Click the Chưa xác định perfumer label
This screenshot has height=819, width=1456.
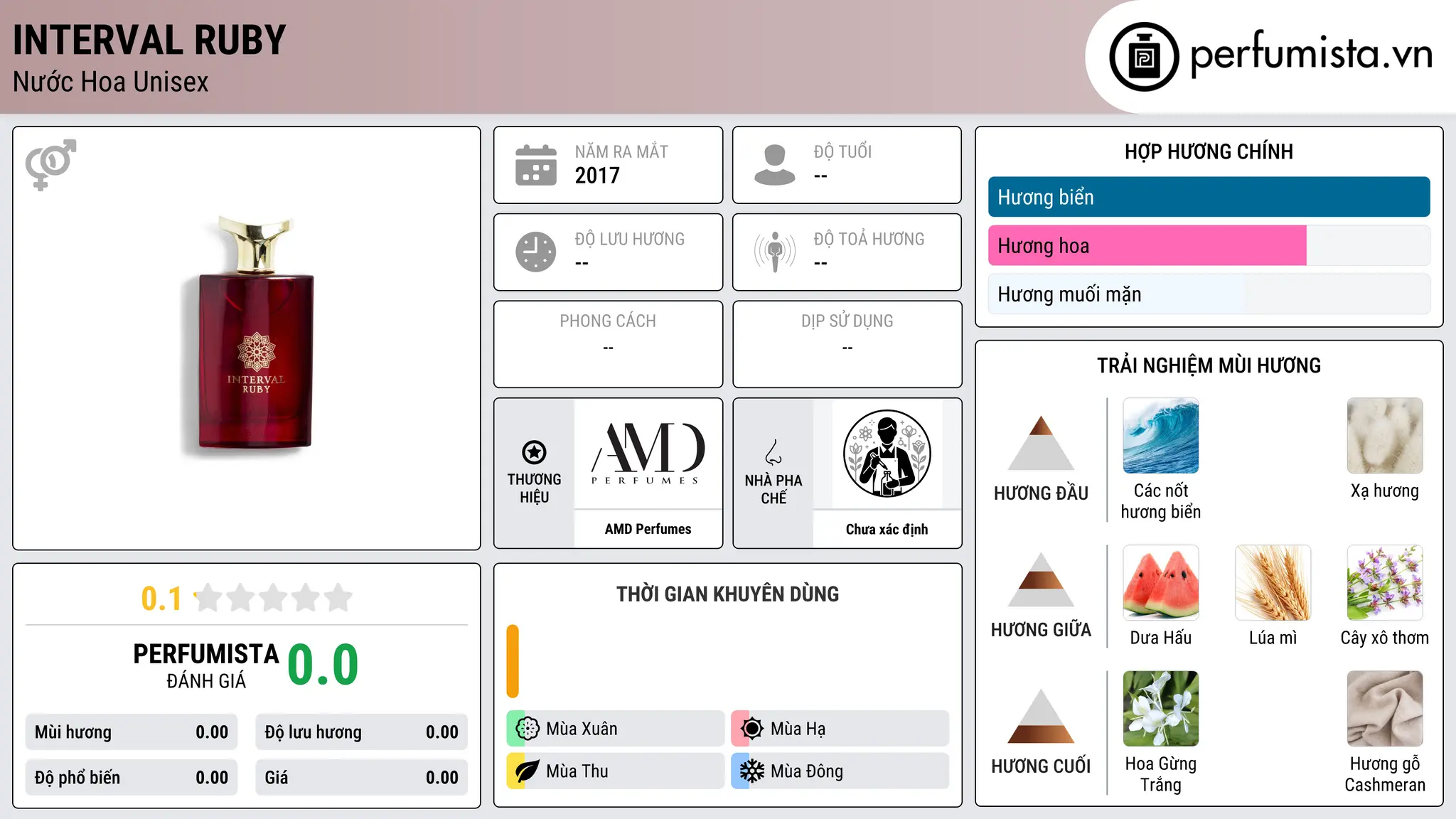(887, 529)
